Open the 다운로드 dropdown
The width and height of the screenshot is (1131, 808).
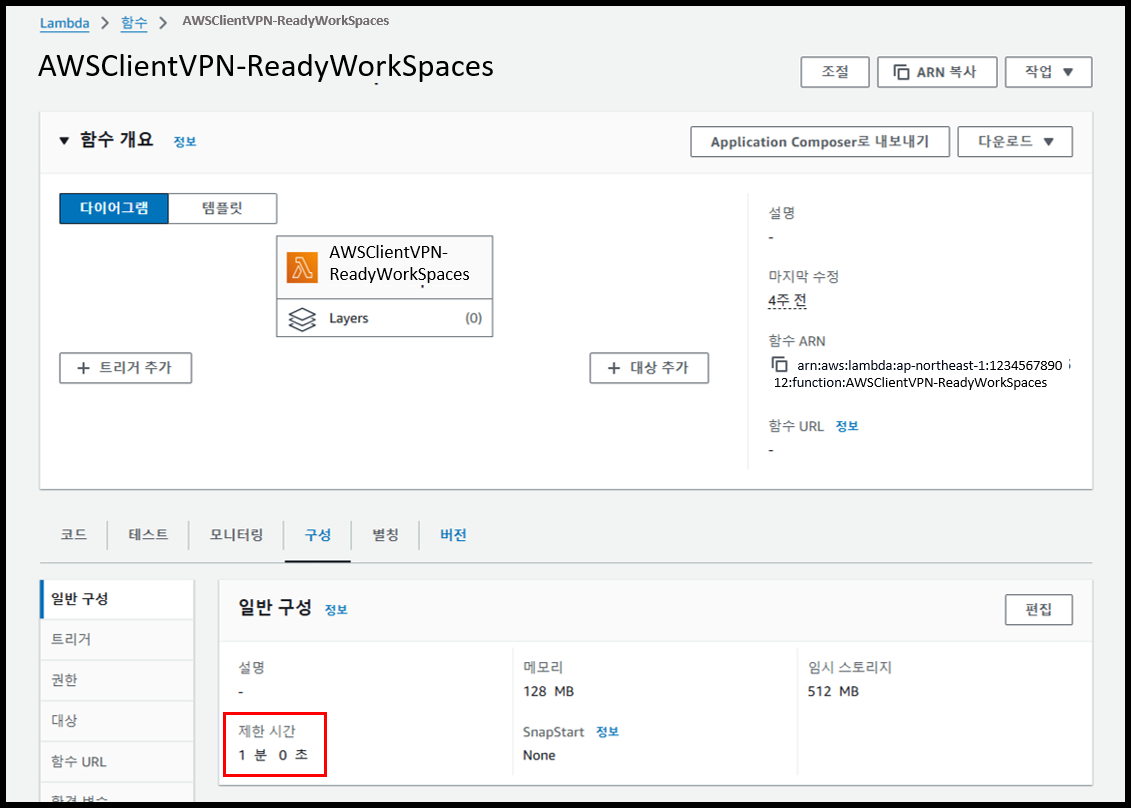tap(1015, 141)
